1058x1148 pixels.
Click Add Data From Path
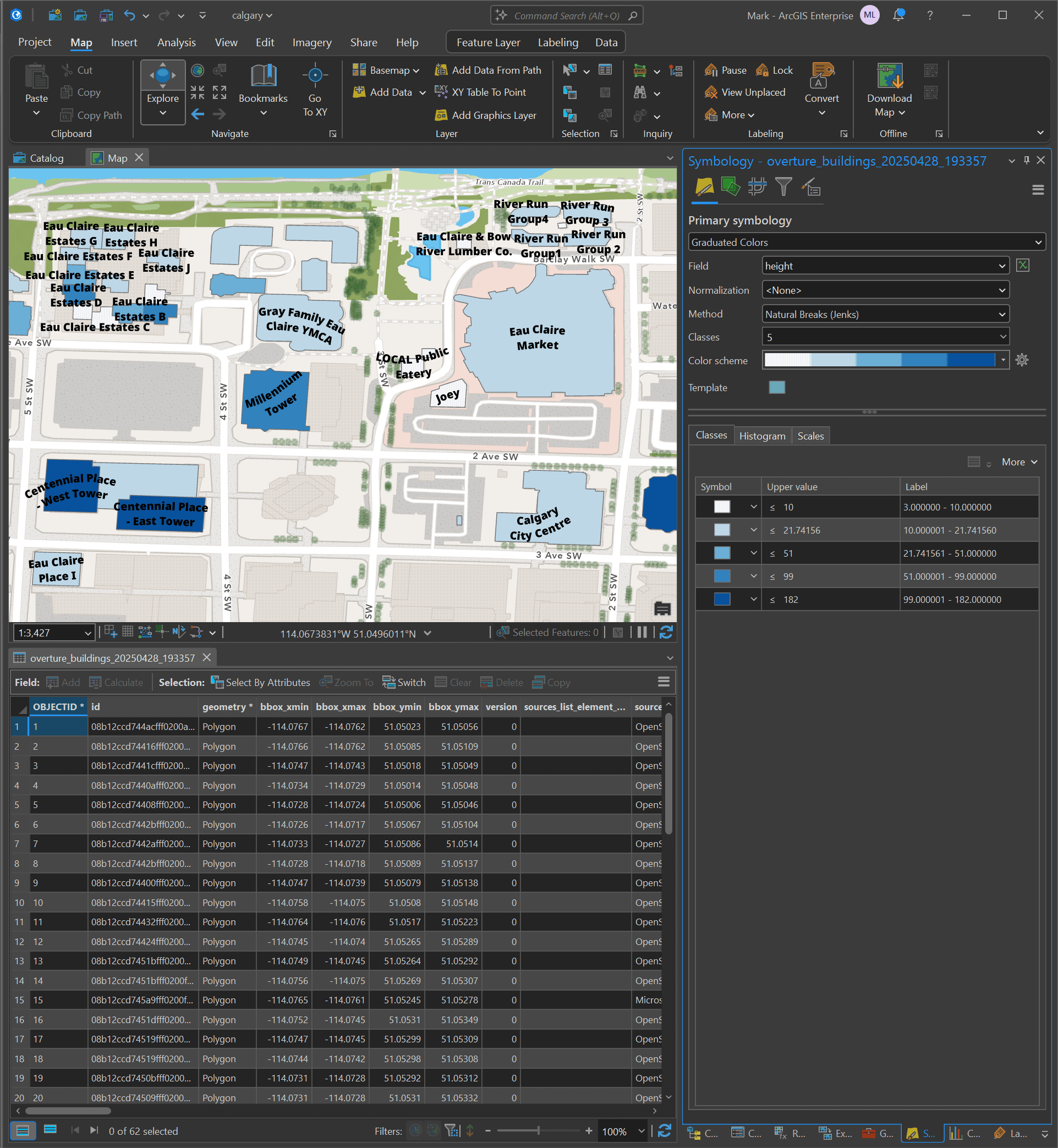pyautogui.click(x=489, y=70)
